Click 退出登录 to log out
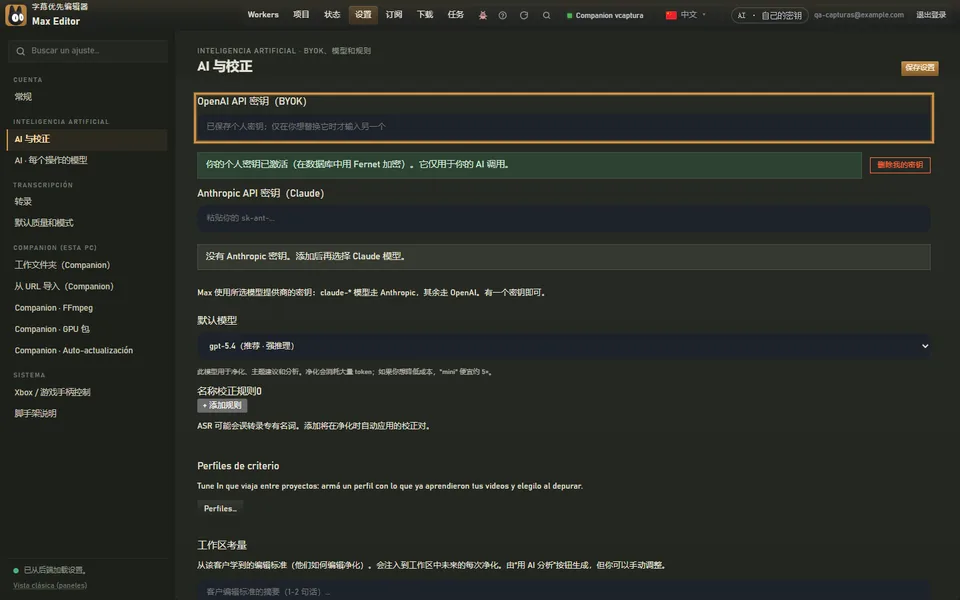 coord(931,15)
